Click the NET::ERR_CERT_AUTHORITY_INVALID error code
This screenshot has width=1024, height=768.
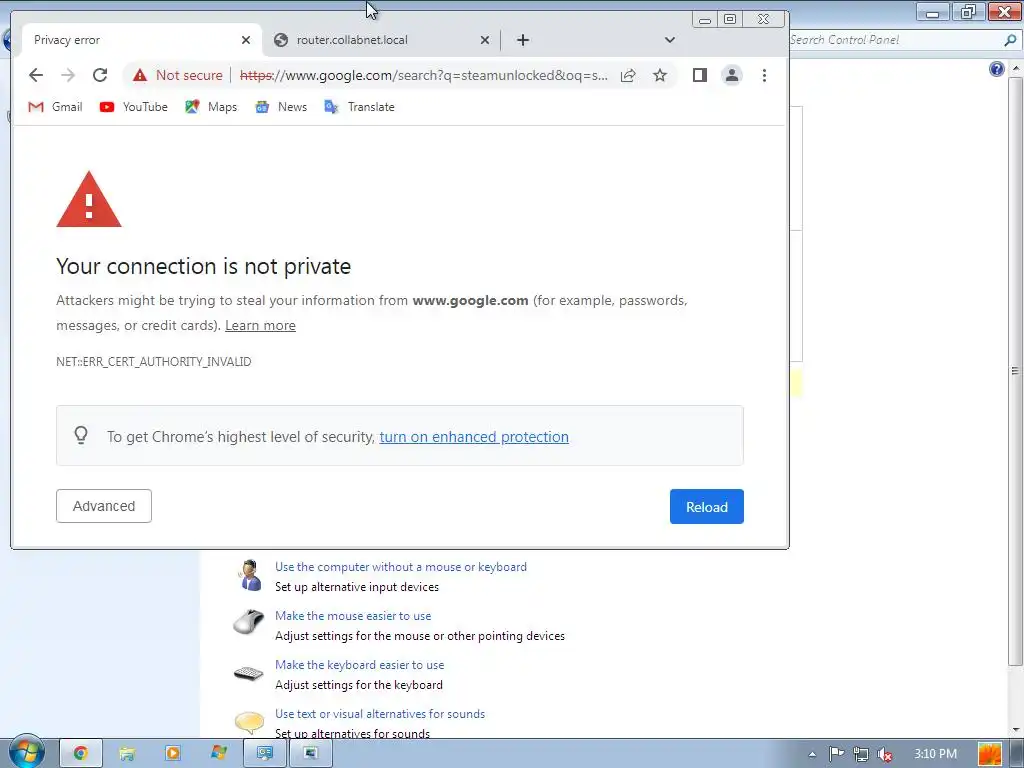(x=153, y=361)
